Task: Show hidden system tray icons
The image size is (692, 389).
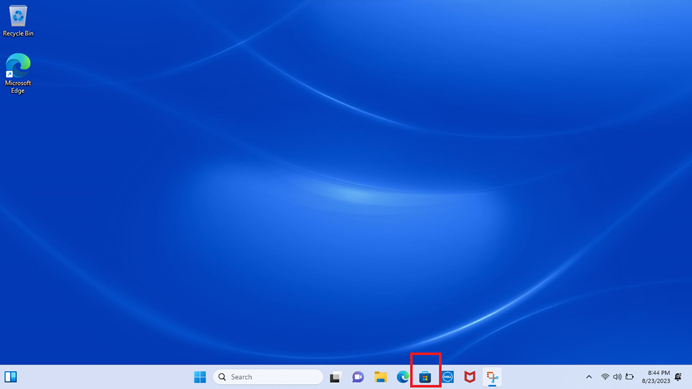Action: [x=589, y=377]
